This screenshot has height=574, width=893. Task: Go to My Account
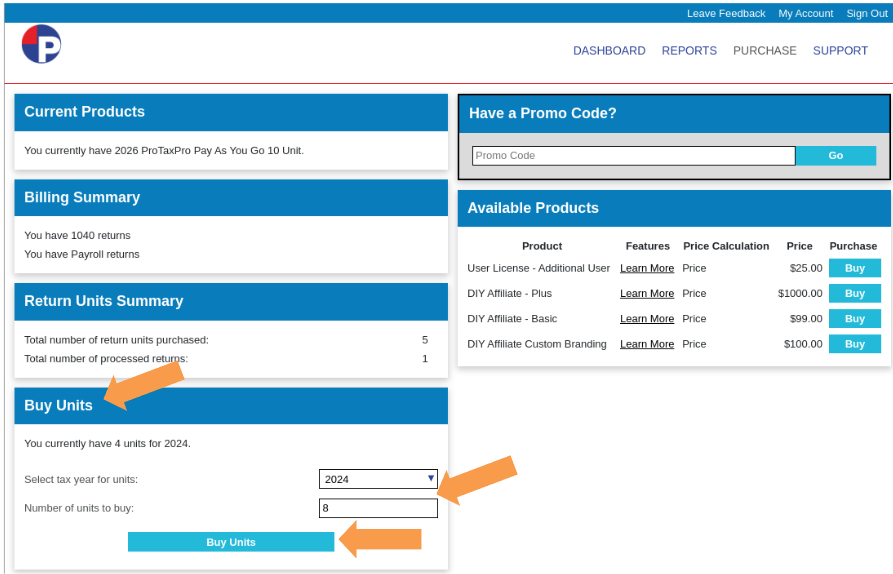point(805,14)
